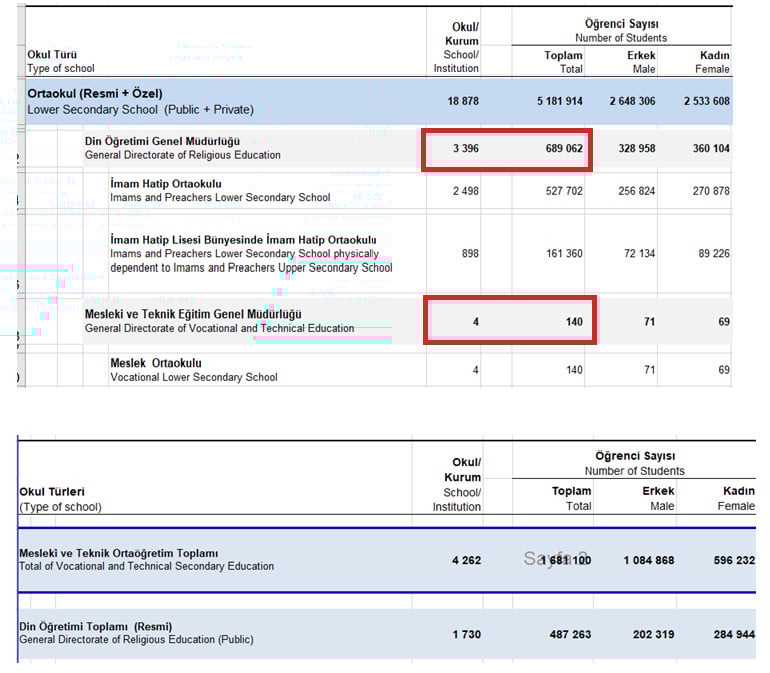Screen dimensions: 770x673
Task: Click the highlighted total 689 062
Action: 563,149
